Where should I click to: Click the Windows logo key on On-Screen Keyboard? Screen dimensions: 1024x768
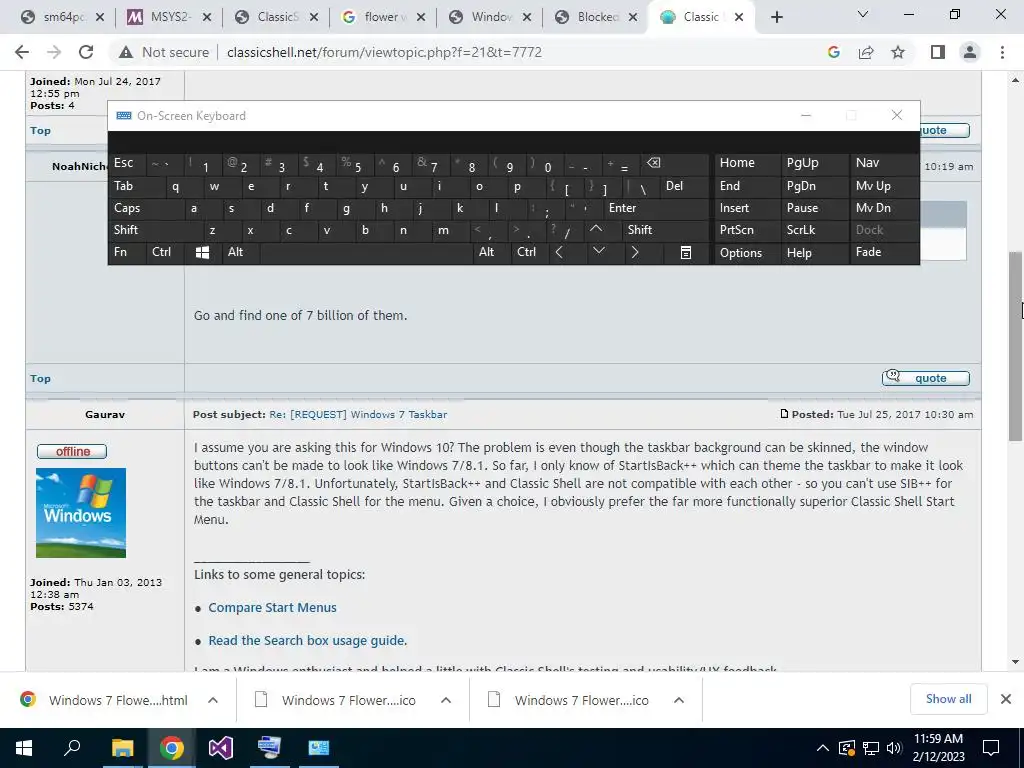[202, 252]
